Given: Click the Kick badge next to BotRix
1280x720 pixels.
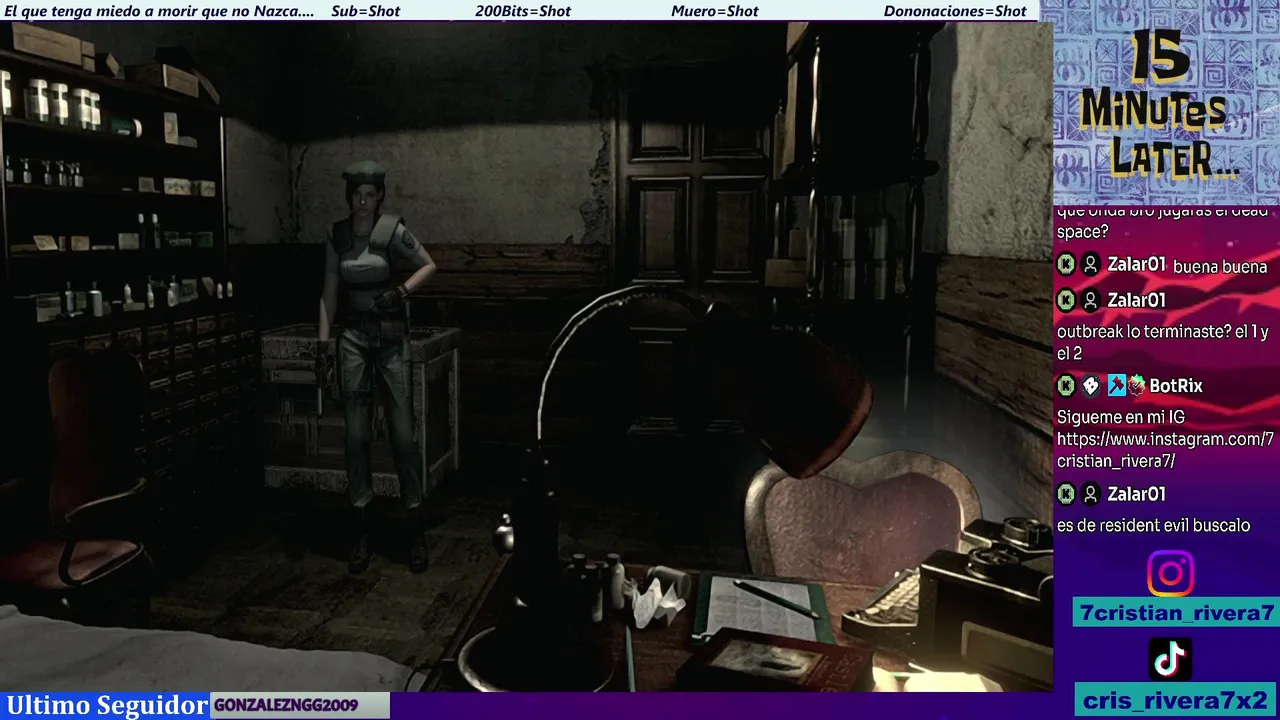Looking at the screenshot, I should (x=1066, y=385).
